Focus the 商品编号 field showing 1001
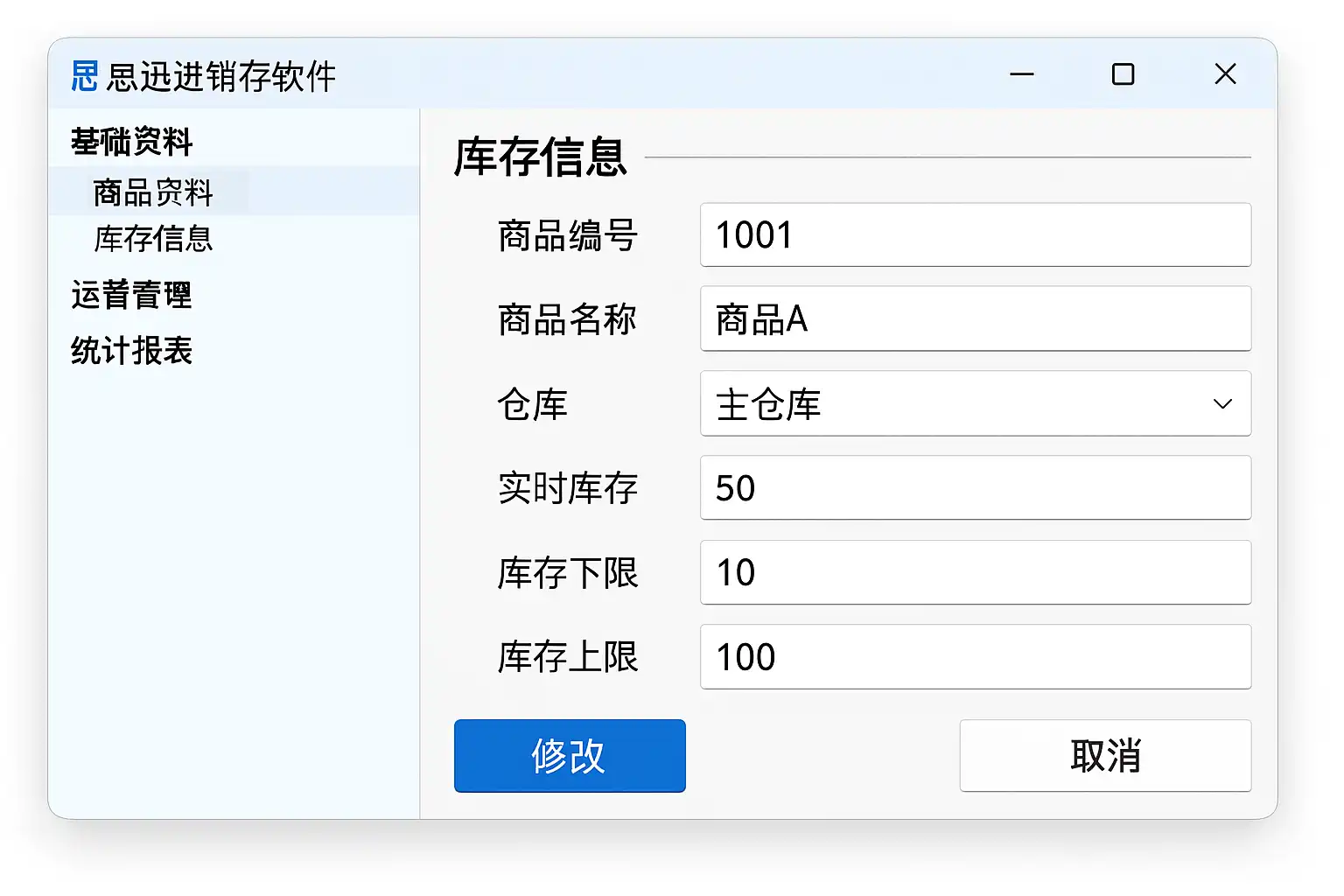The height and width of the screenshot is (896, 1344). (975, 235)
